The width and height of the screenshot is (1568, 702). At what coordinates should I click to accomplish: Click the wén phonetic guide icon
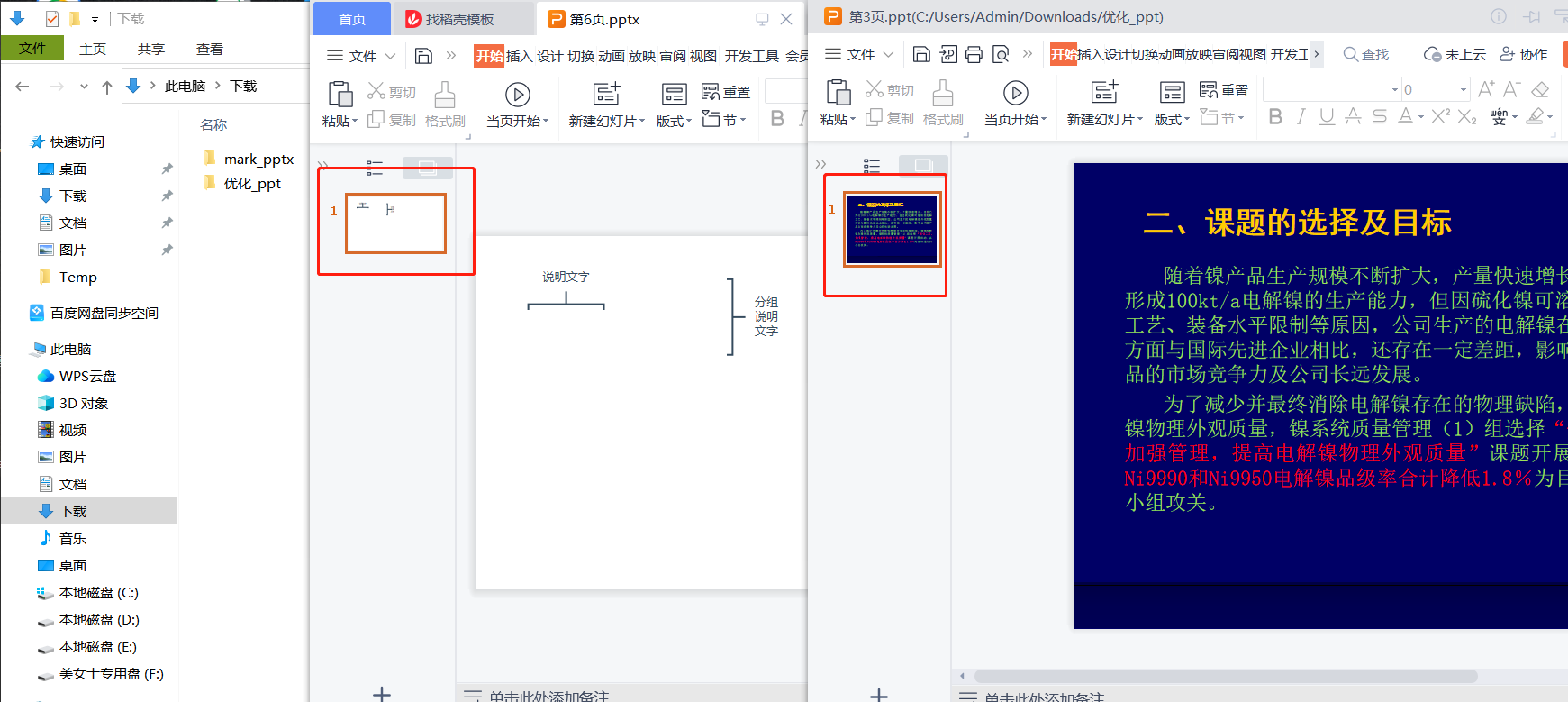point(1499,116)
